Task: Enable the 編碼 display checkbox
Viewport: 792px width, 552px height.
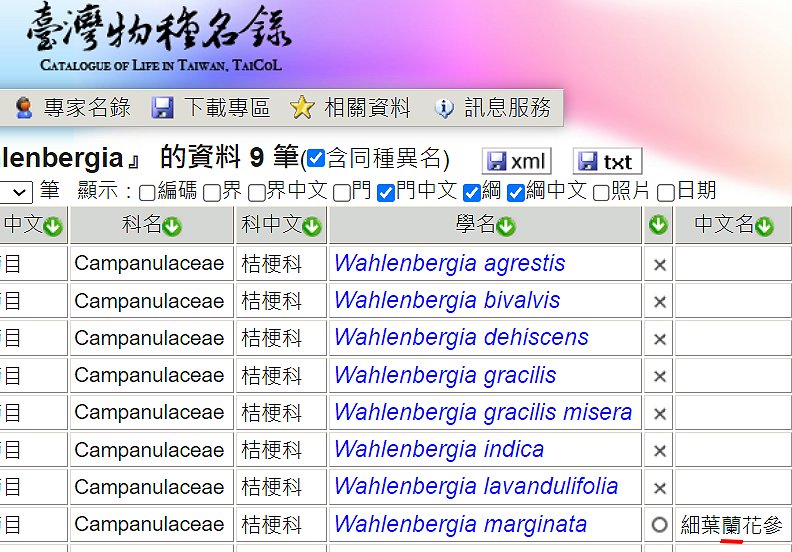Action: [x=147, y=192]
